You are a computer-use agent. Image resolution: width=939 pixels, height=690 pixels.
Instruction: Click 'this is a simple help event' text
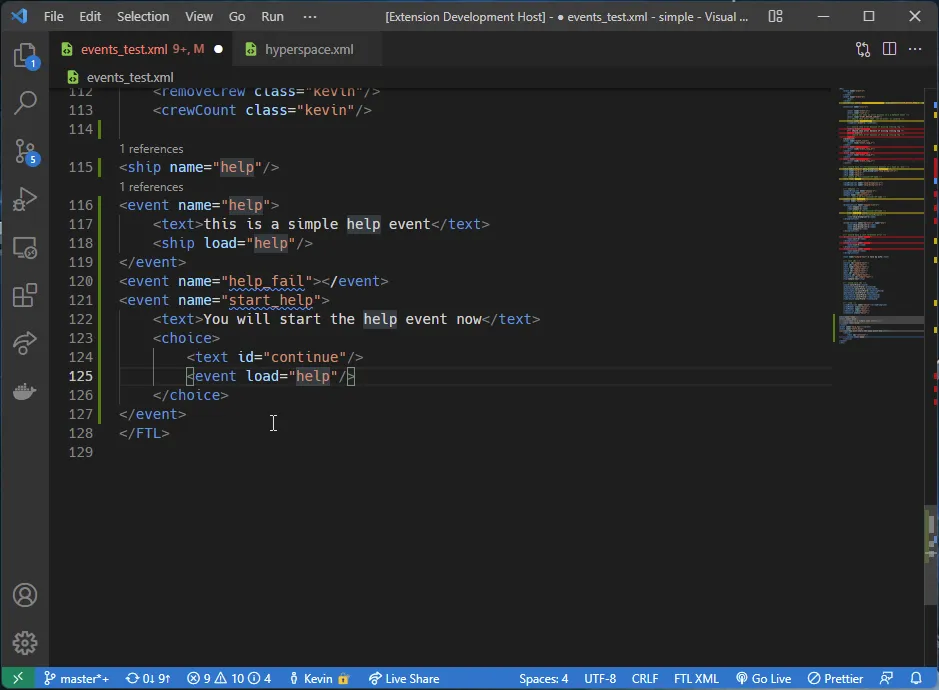317,224
